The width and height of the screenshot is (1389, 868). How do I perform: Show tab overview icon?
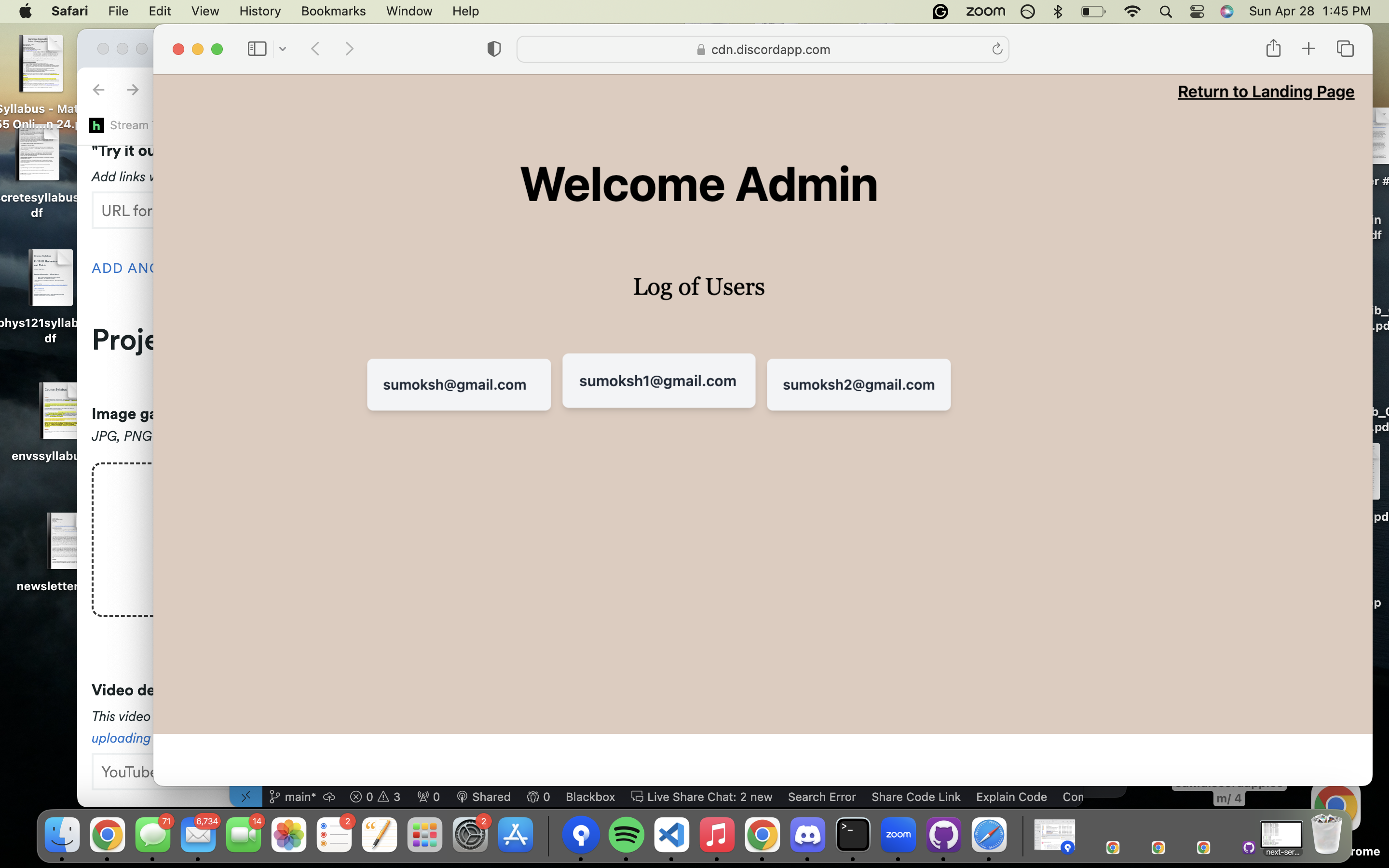pos(1345,49)
